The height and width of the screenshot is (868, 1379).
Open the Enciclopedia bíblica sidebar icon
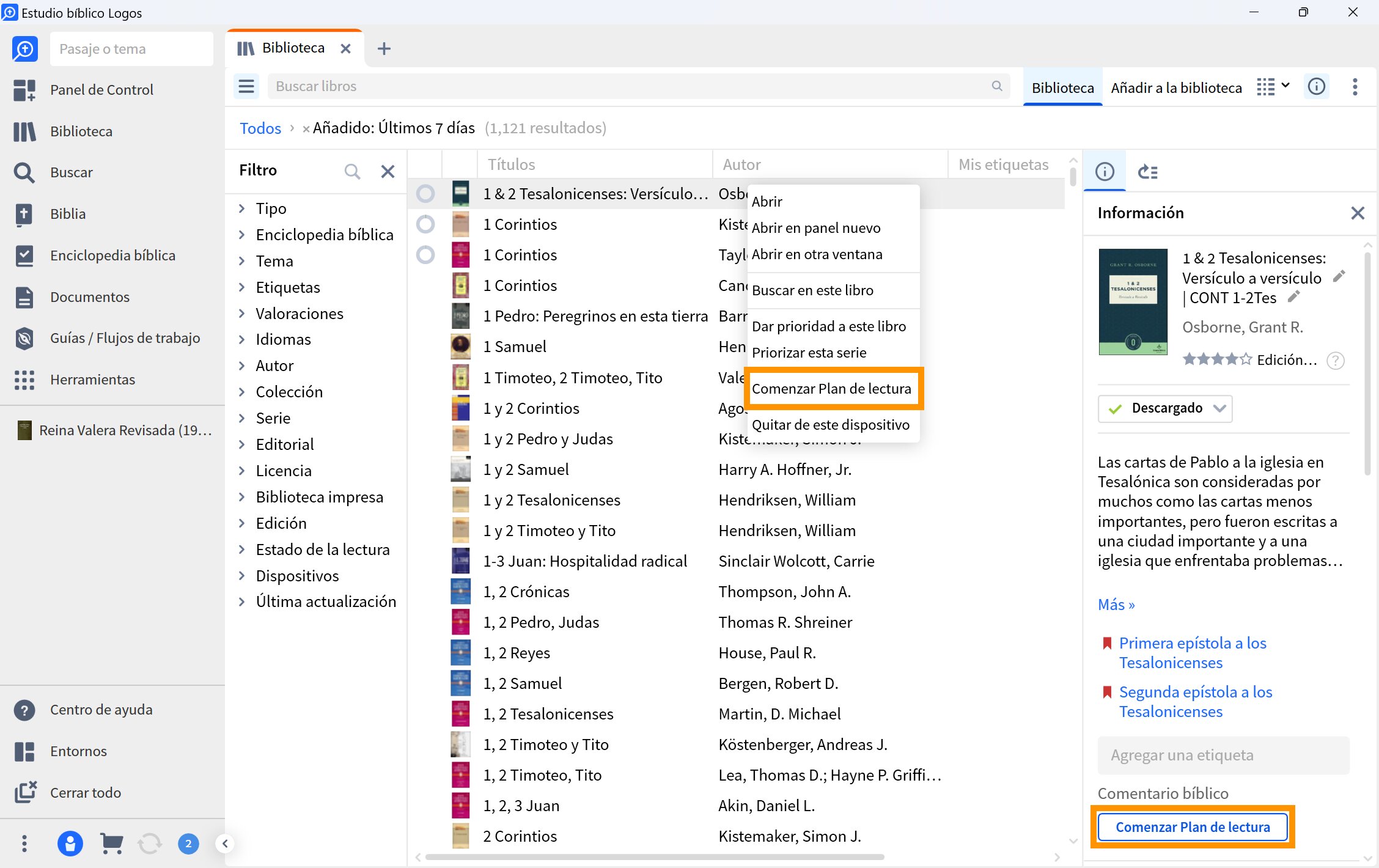[x=24, y=256]
